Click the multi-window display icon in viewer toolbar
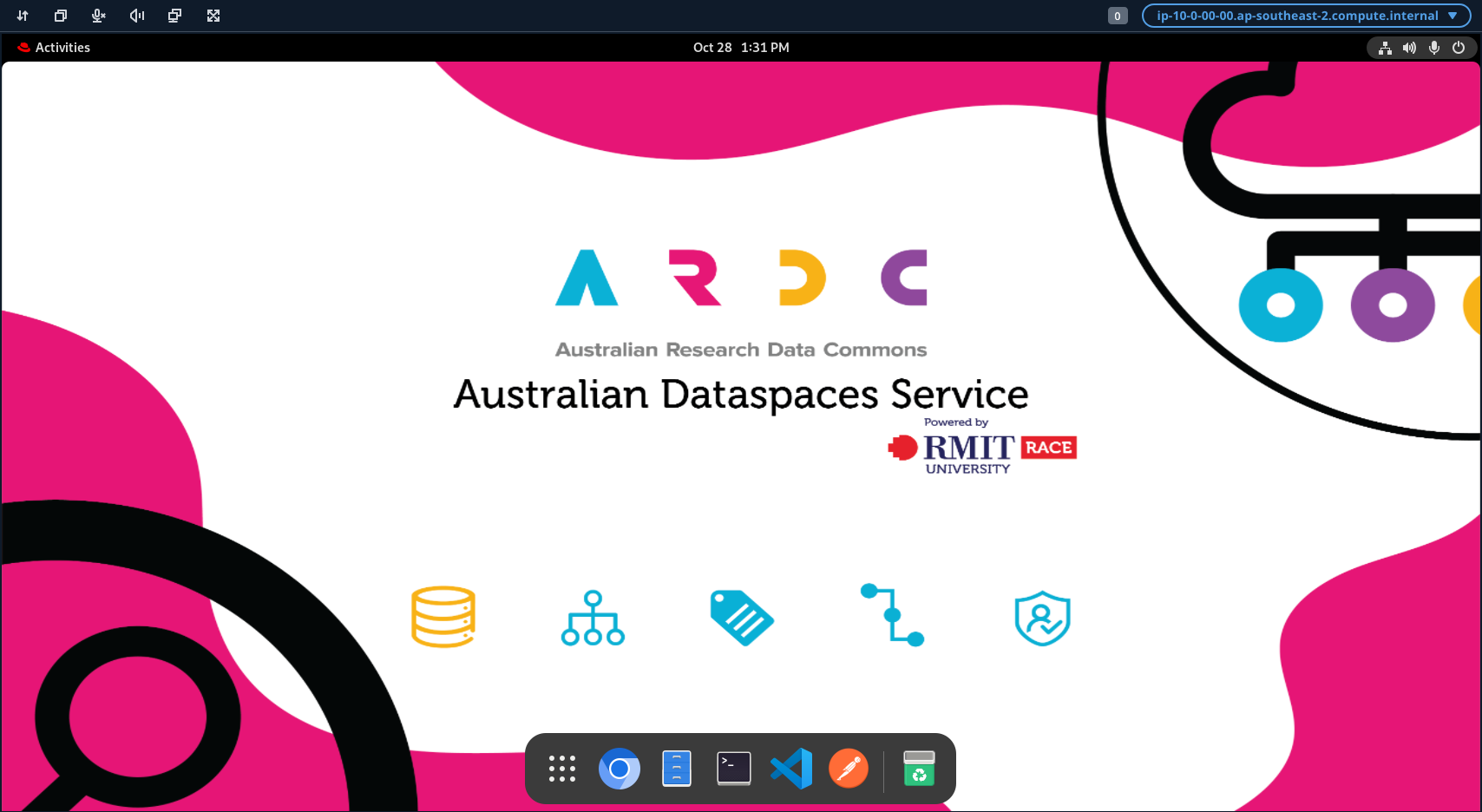1482x812 pixels. point(174,16)
